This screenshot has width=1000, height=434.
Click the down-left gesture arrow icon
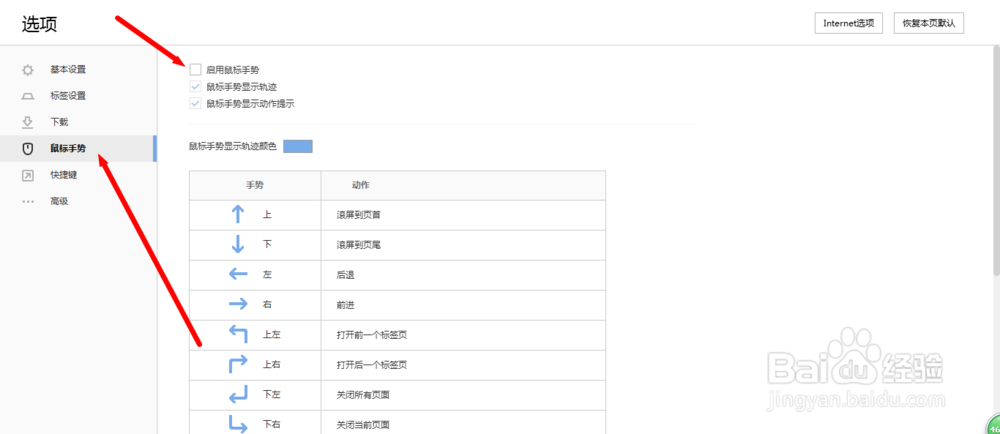(238, 395)
